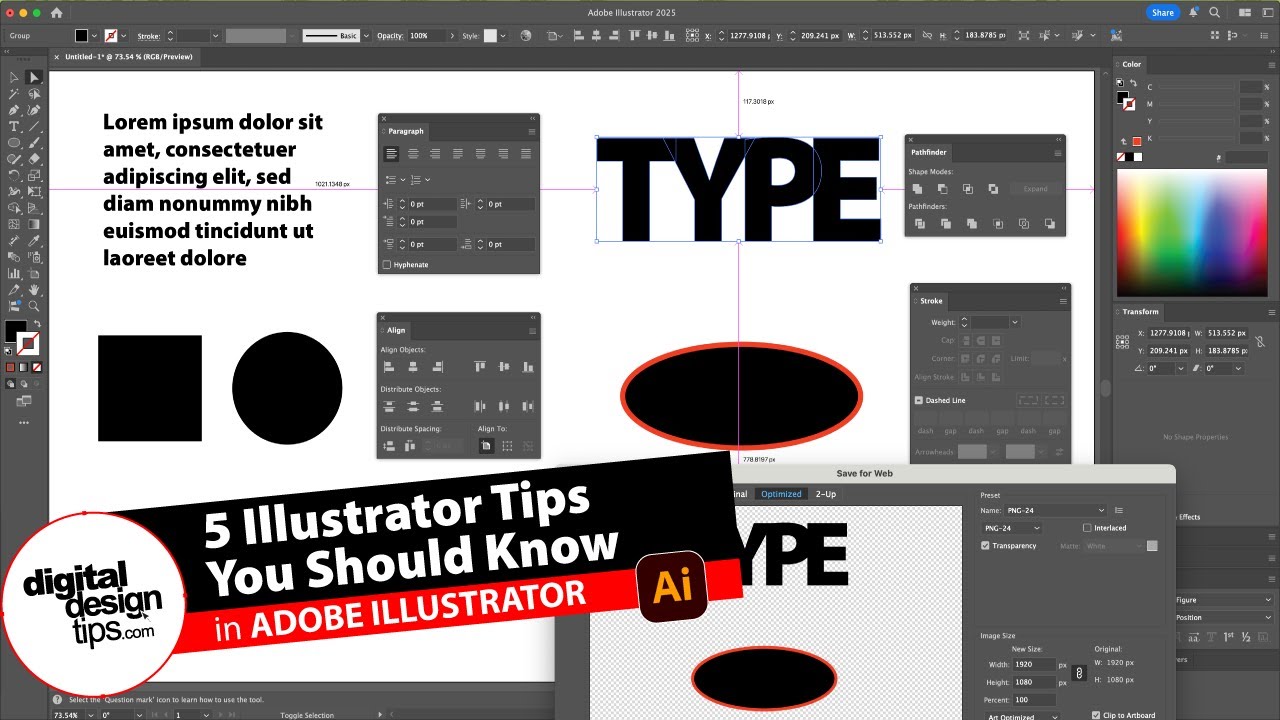Click the Share button
1280x720 pixels.
1162,13
